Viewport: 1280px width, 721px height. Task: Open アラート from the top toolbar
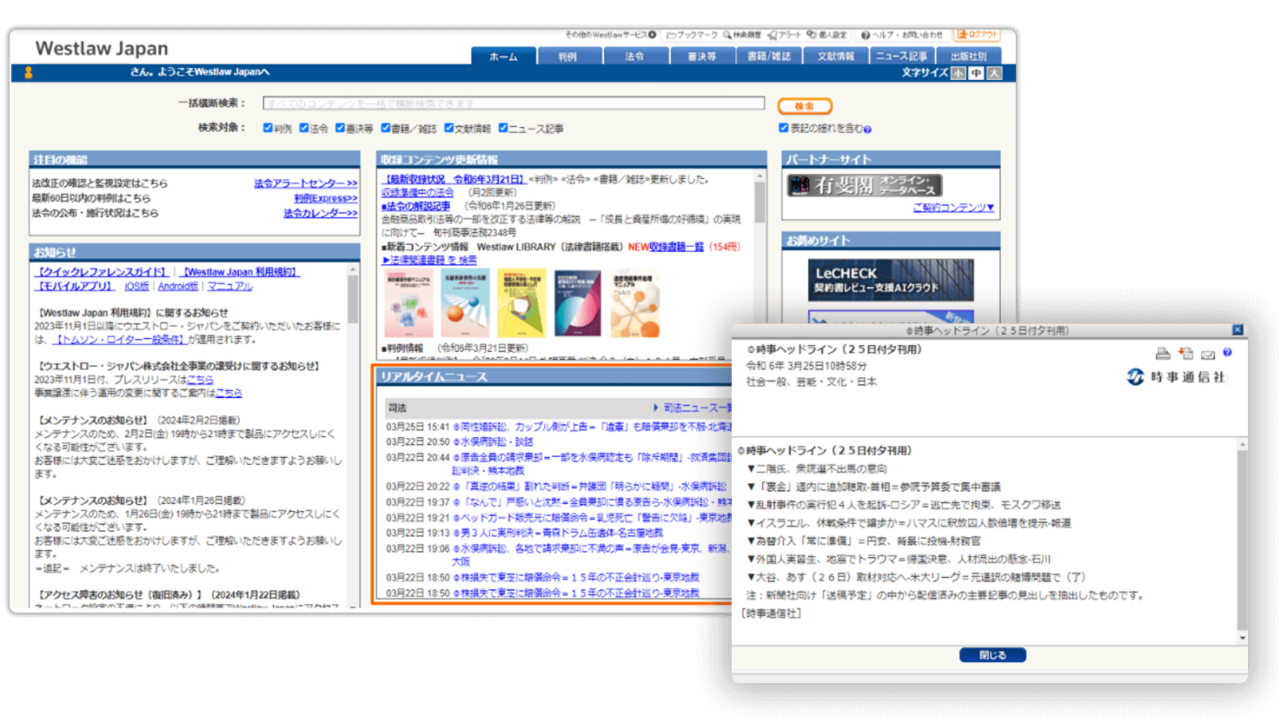point(789,35)
